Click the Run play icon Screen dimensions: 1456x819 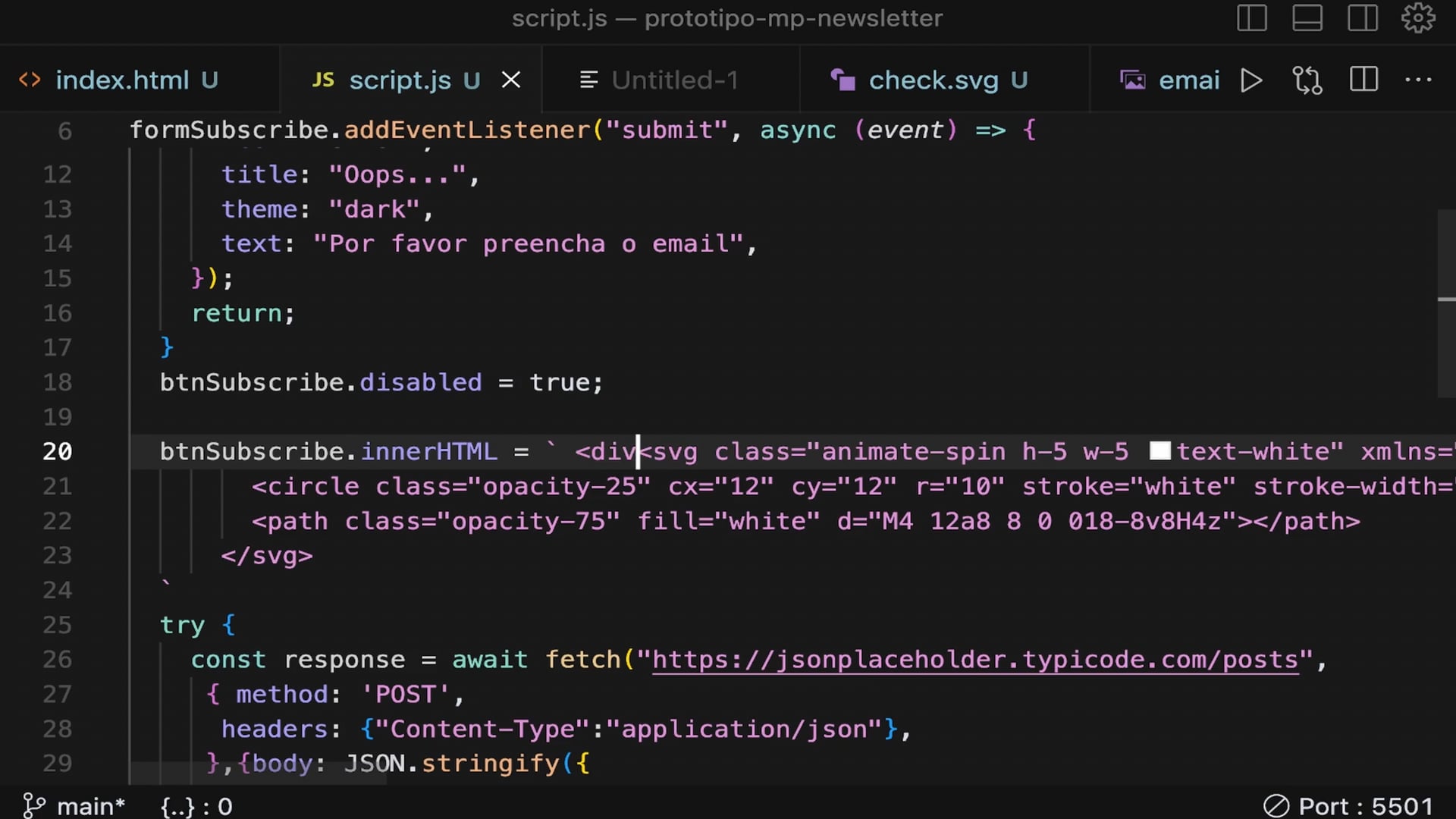[x=1251, y=80]
